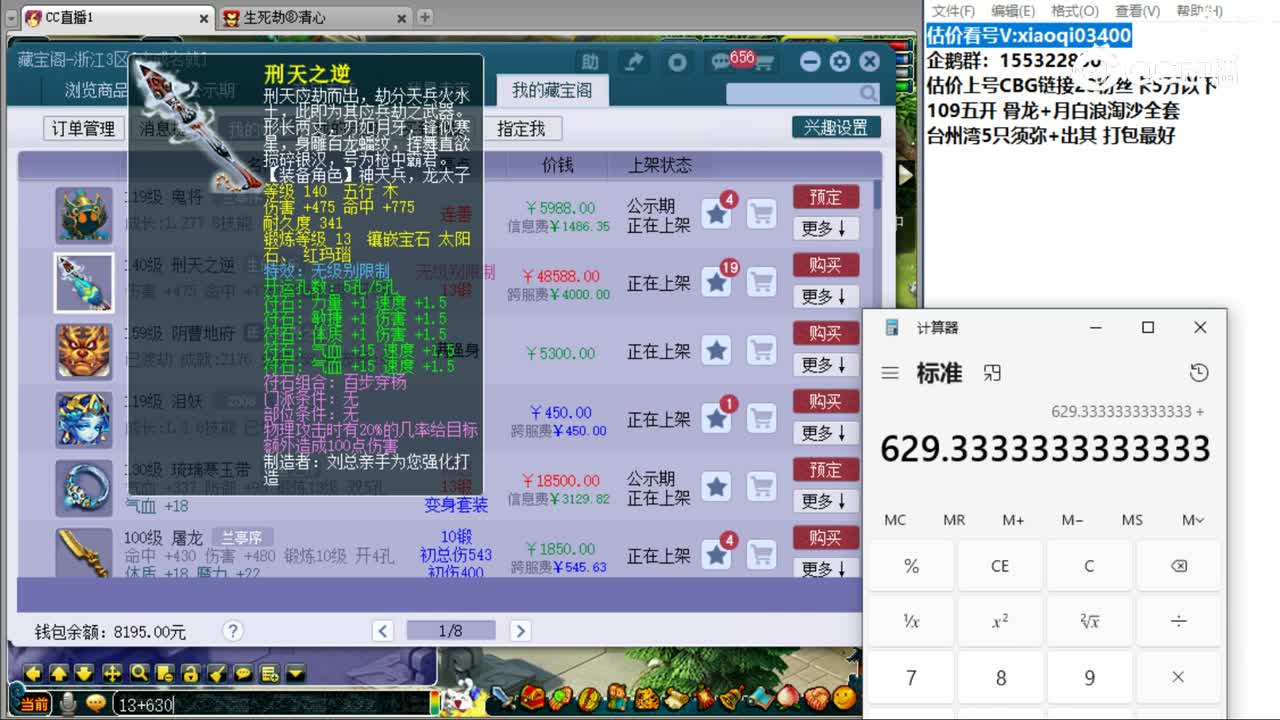Switch to 我的藏宝阁 tab
Screen dimensions: 1280x720
click(x=552, y=90)
